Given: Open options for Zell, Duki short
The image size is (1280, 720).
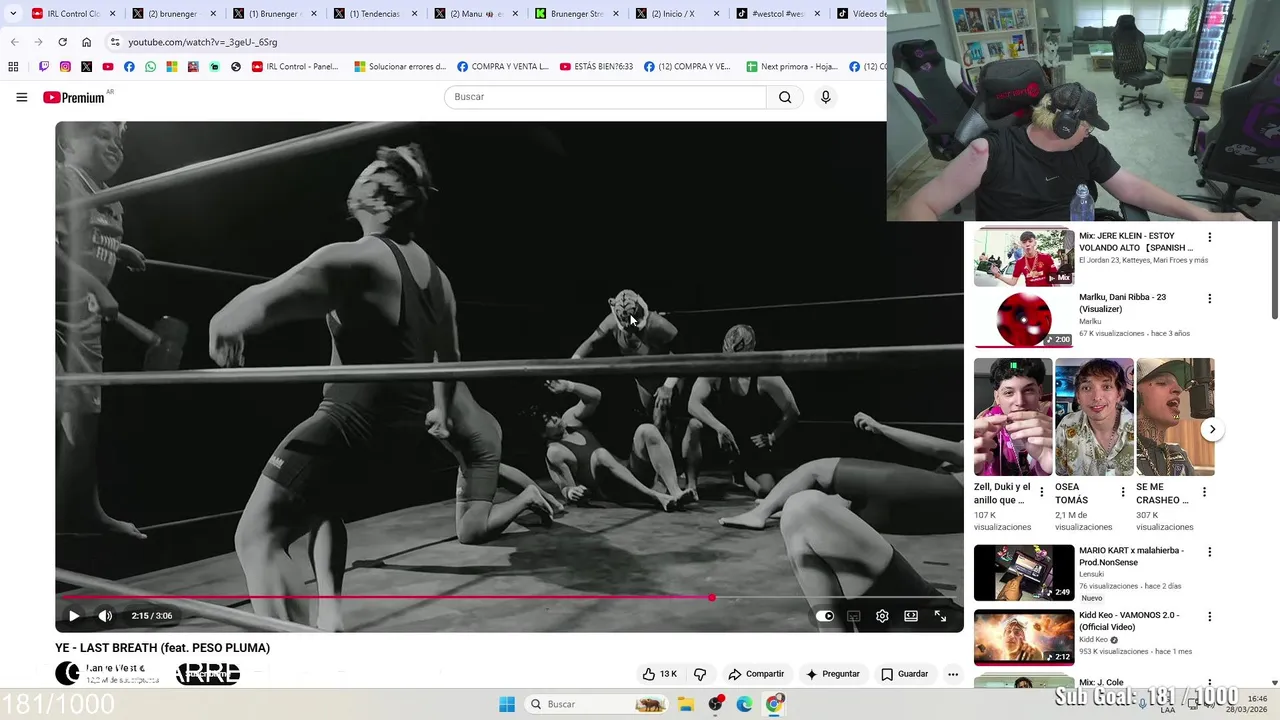Looking at the screenshot, I should 1042,492.
